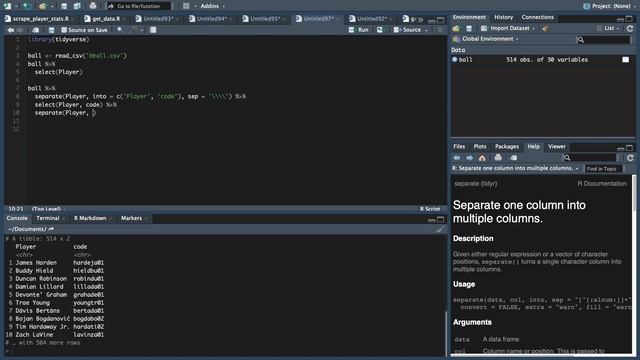Open the Project (None) dropdown
Screen dimensions: 640x360
pos(610,6)
